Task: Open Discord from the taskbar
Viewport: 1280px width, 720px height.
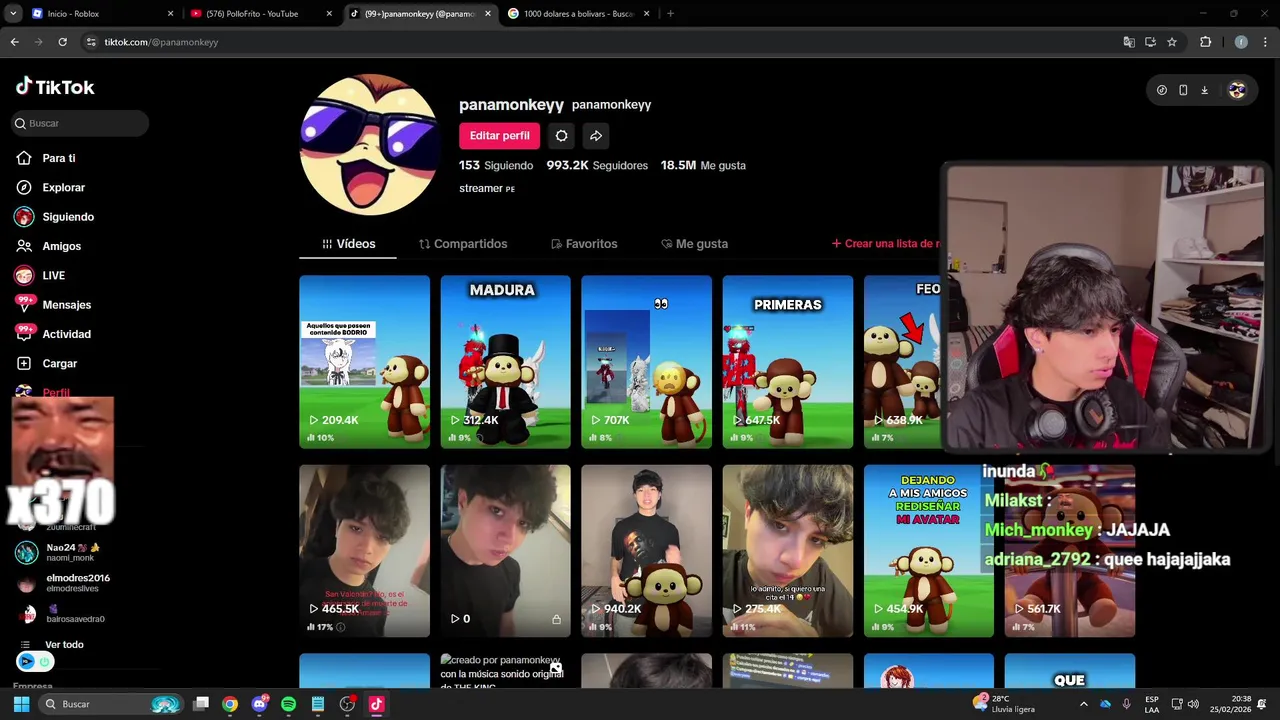Action: point(260,704)
